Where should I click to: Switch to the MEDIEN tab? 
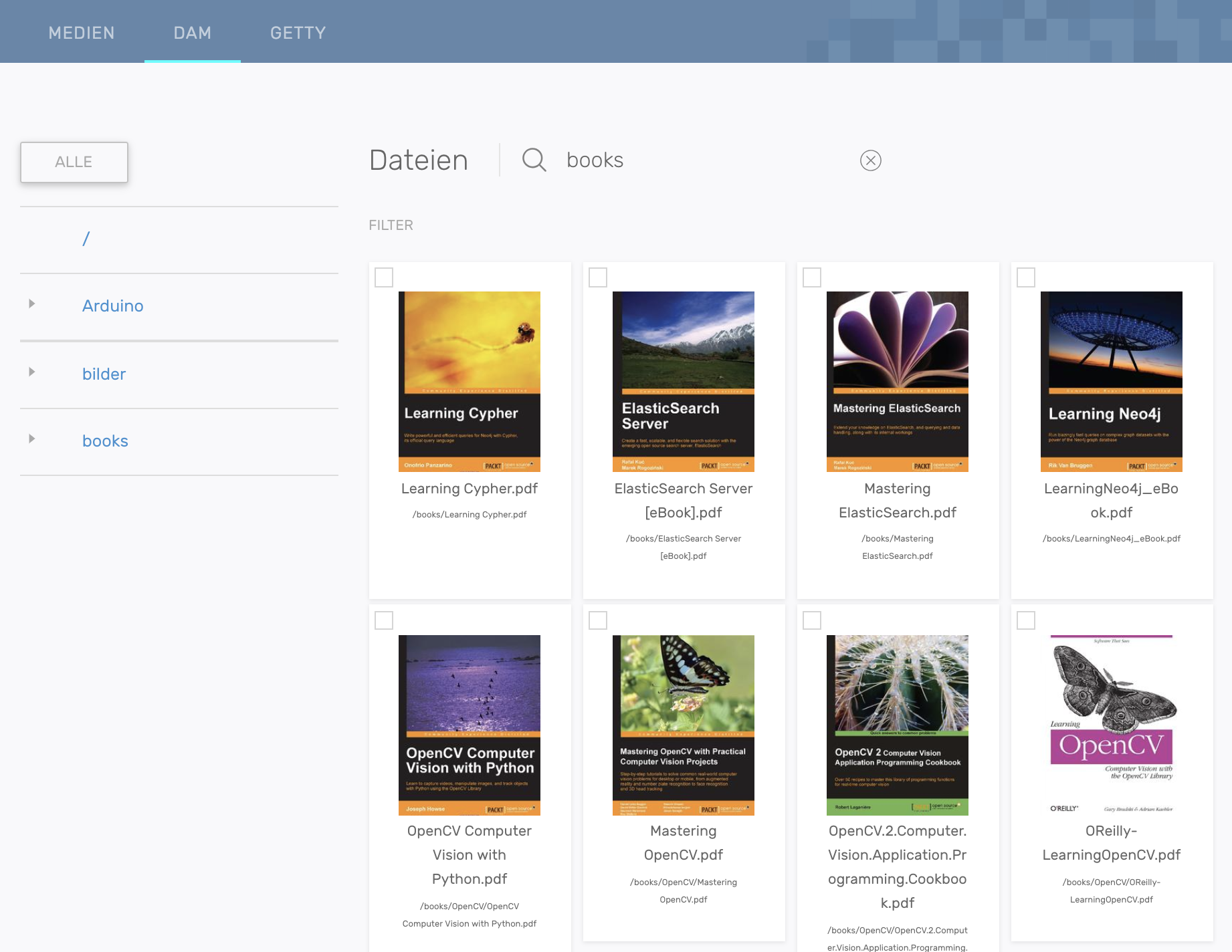(82, 33)
